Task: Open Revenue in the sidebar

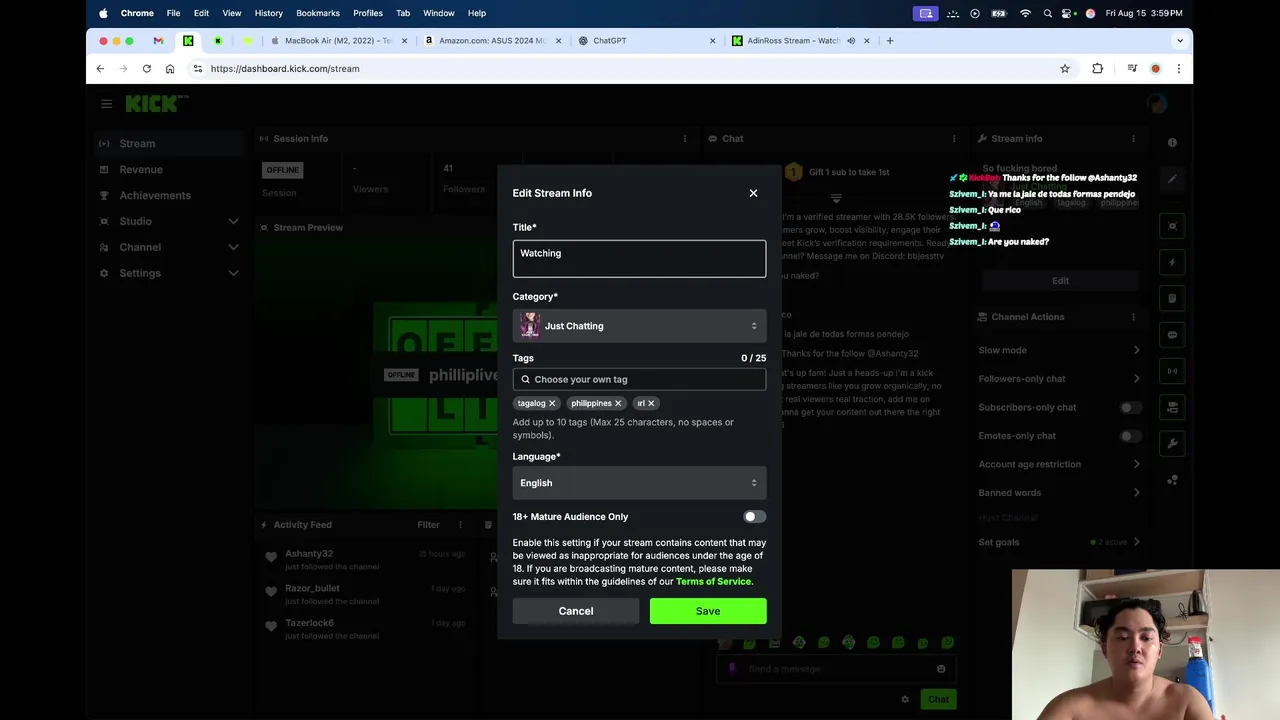Action: [141, 170]
